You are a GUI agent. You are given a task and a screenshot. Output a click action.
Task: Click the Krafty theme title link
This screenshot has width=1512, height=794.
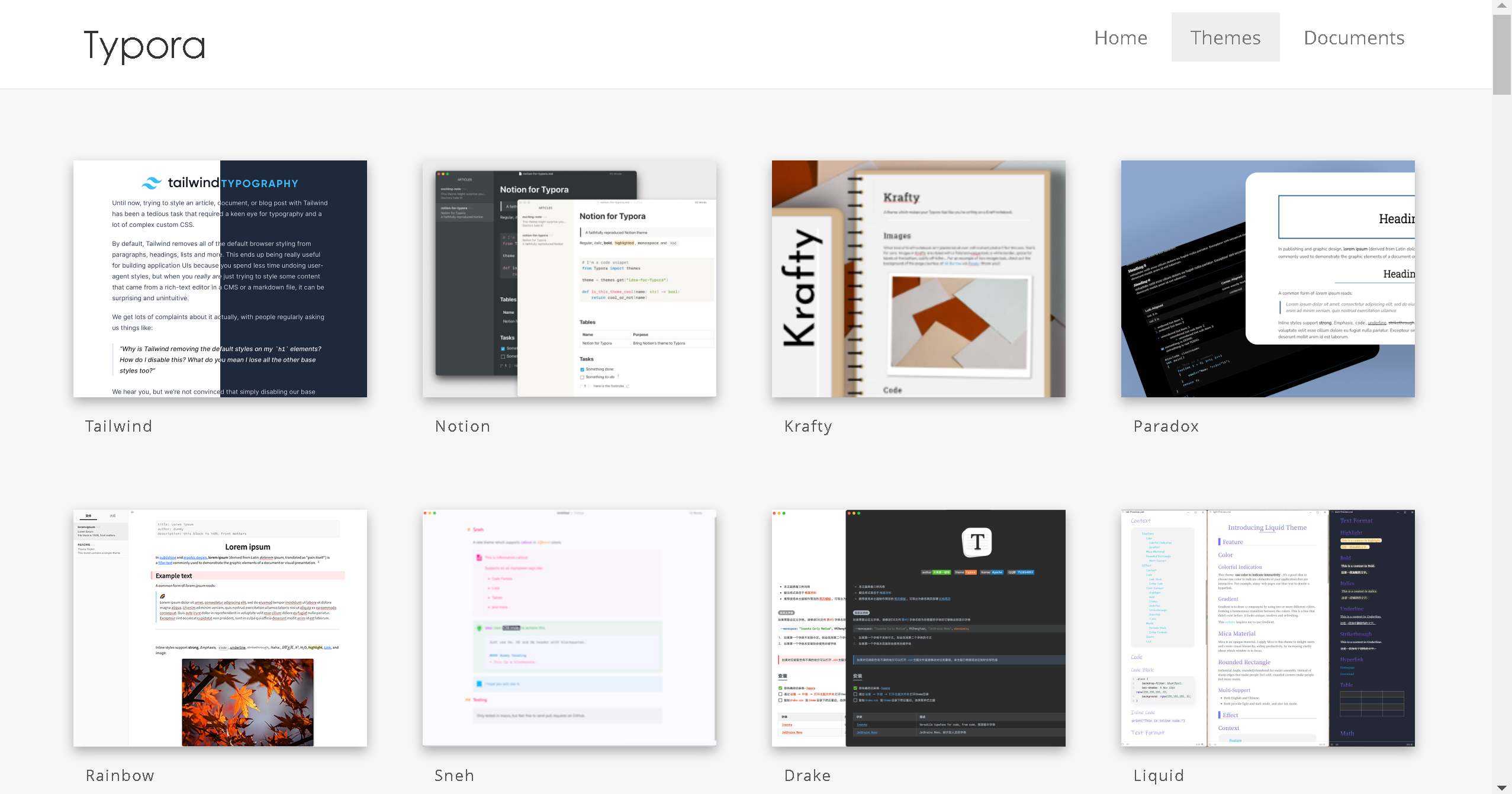[808, 426]
